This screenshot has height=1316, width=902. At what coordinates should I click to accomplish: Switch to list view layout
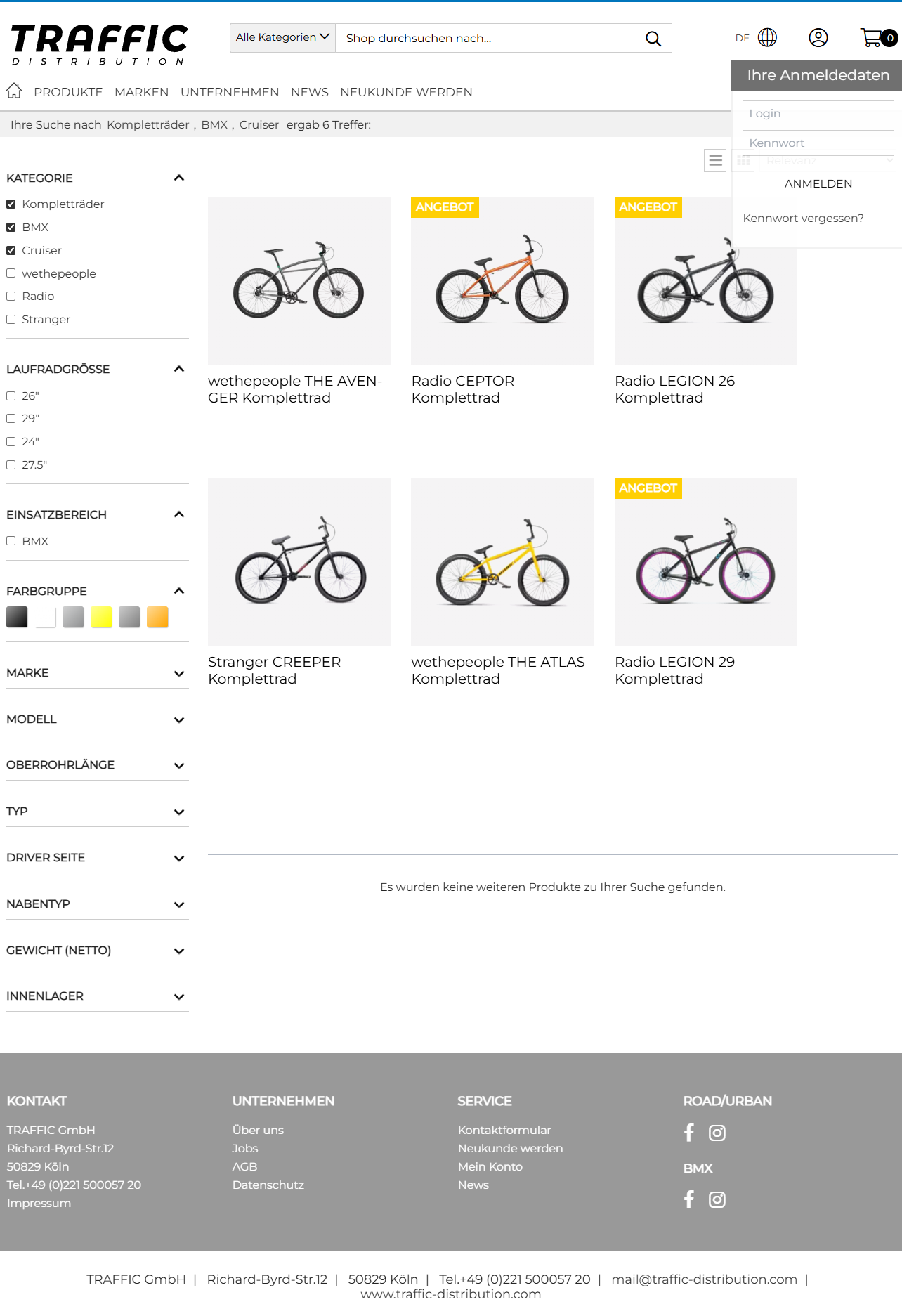click(715, 161)
